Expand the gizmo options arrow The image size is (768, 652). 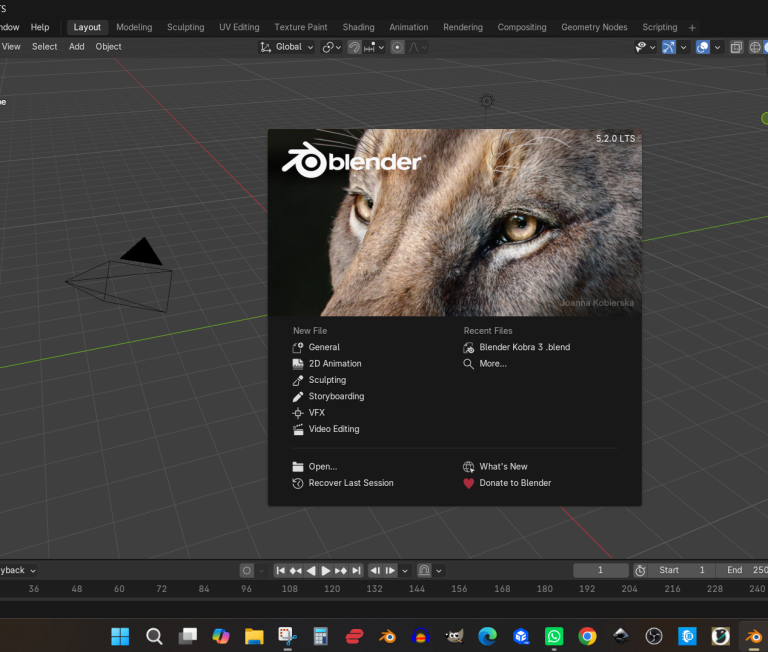click(x=683, y=47)
